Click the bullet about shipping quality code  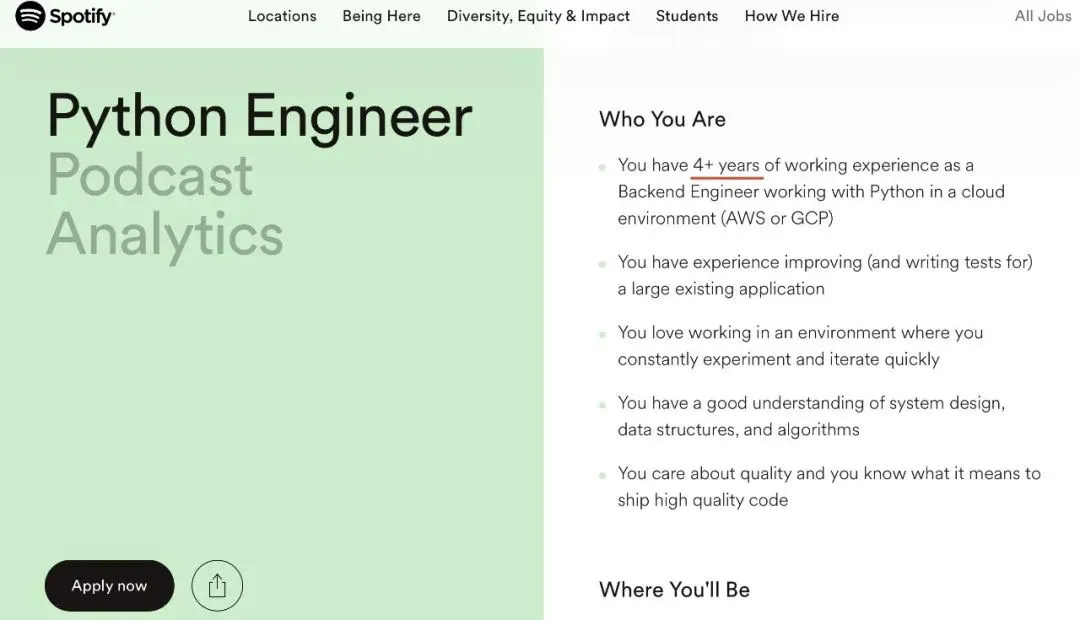(x=828, y=486)
